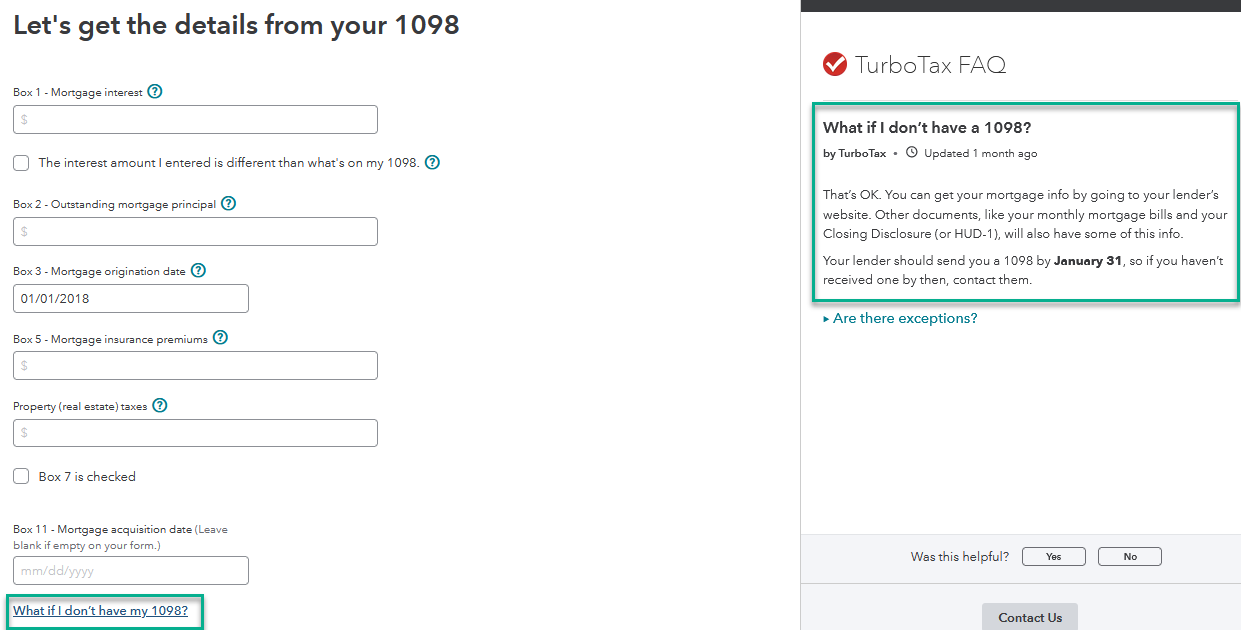Tick the Box 7 is checked checkbox
Screen dimensions: 1241x630
coord(21,476)
